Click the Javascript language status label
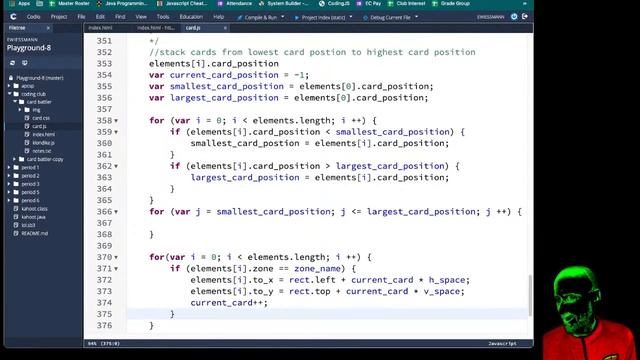640x360 pixels. 502,344
